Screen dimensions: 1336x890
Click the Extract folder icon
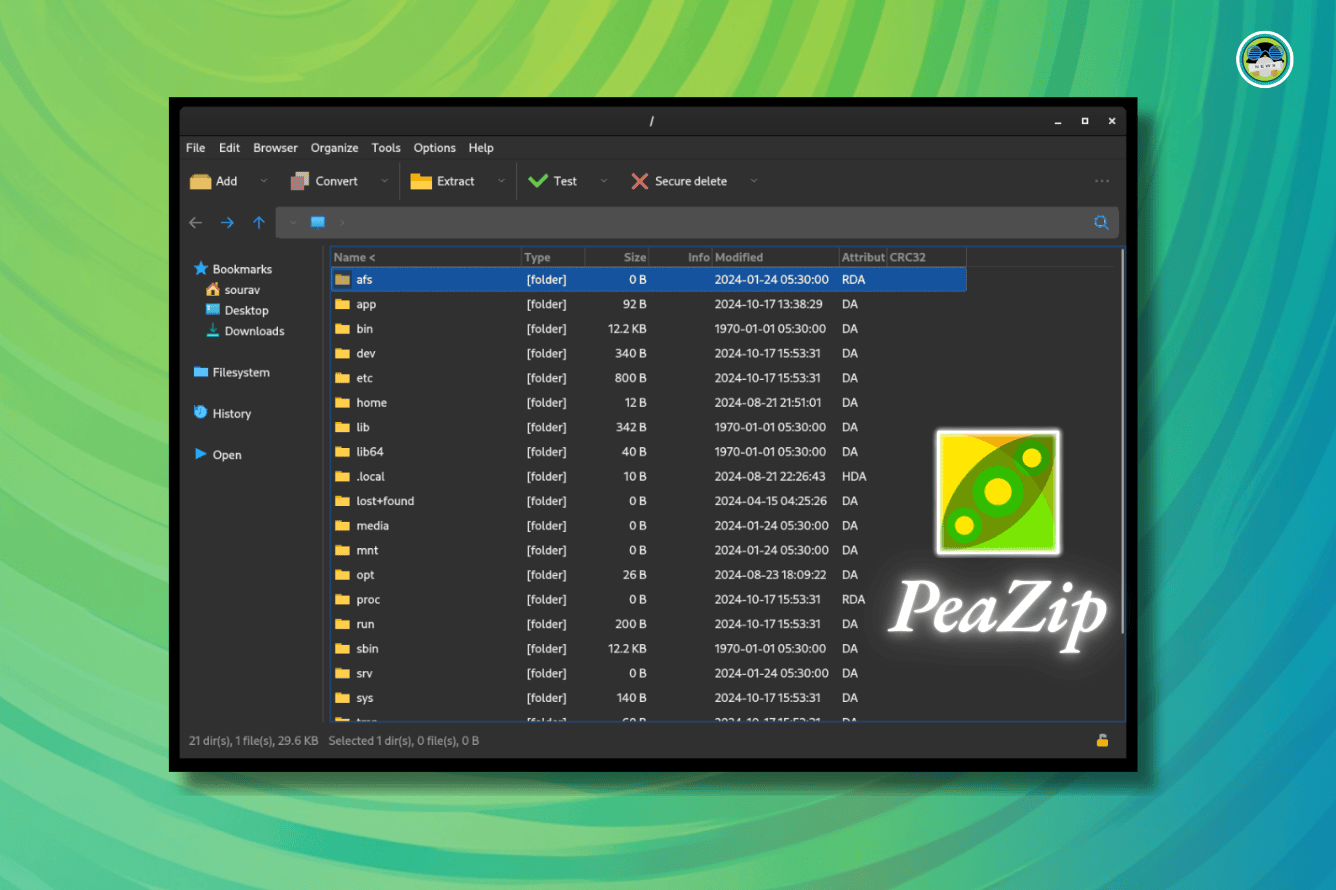421,181
